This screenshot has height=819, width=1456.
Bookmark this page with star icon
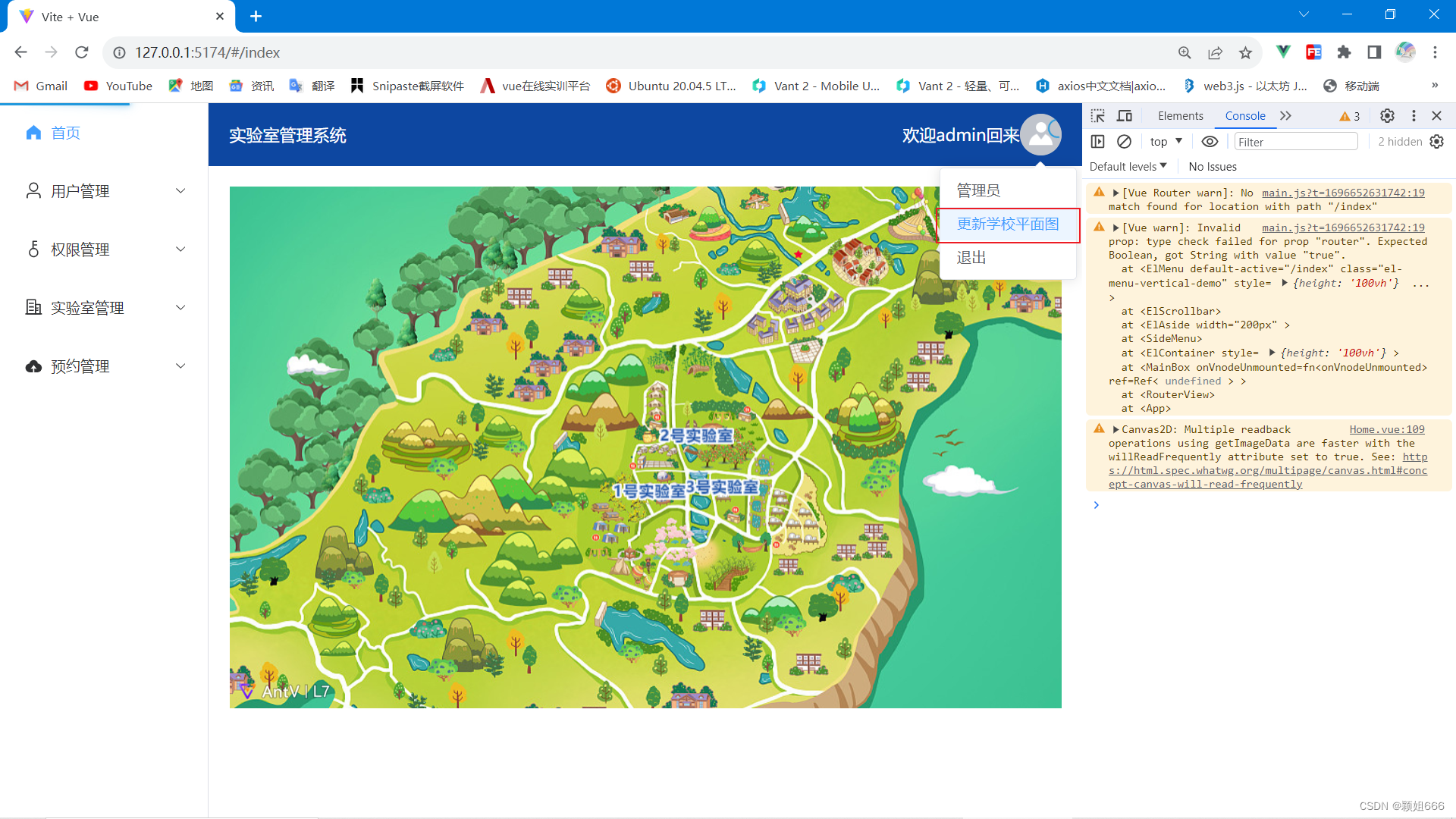tap(1245, 52)
